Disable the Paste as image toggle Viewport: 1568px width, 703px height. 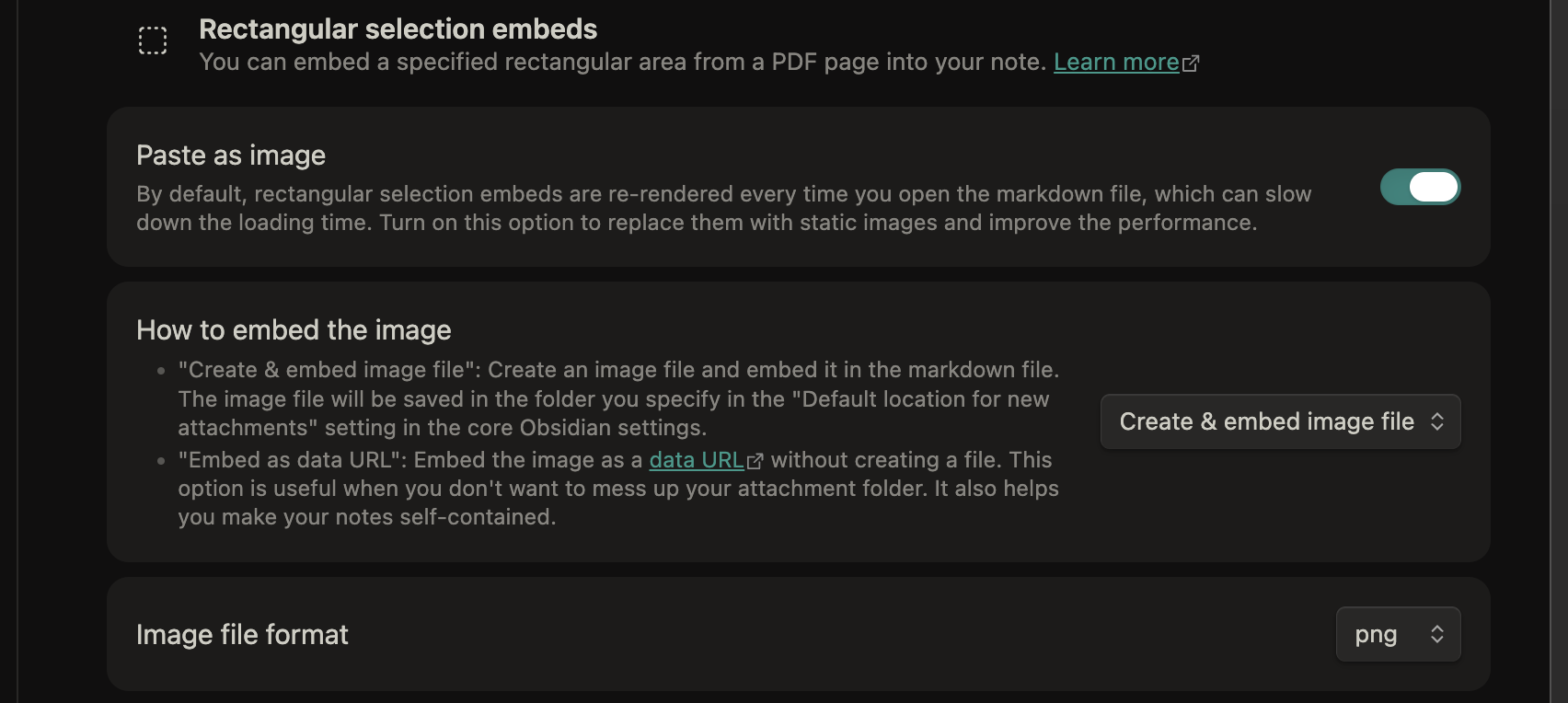click(1420, 187)
